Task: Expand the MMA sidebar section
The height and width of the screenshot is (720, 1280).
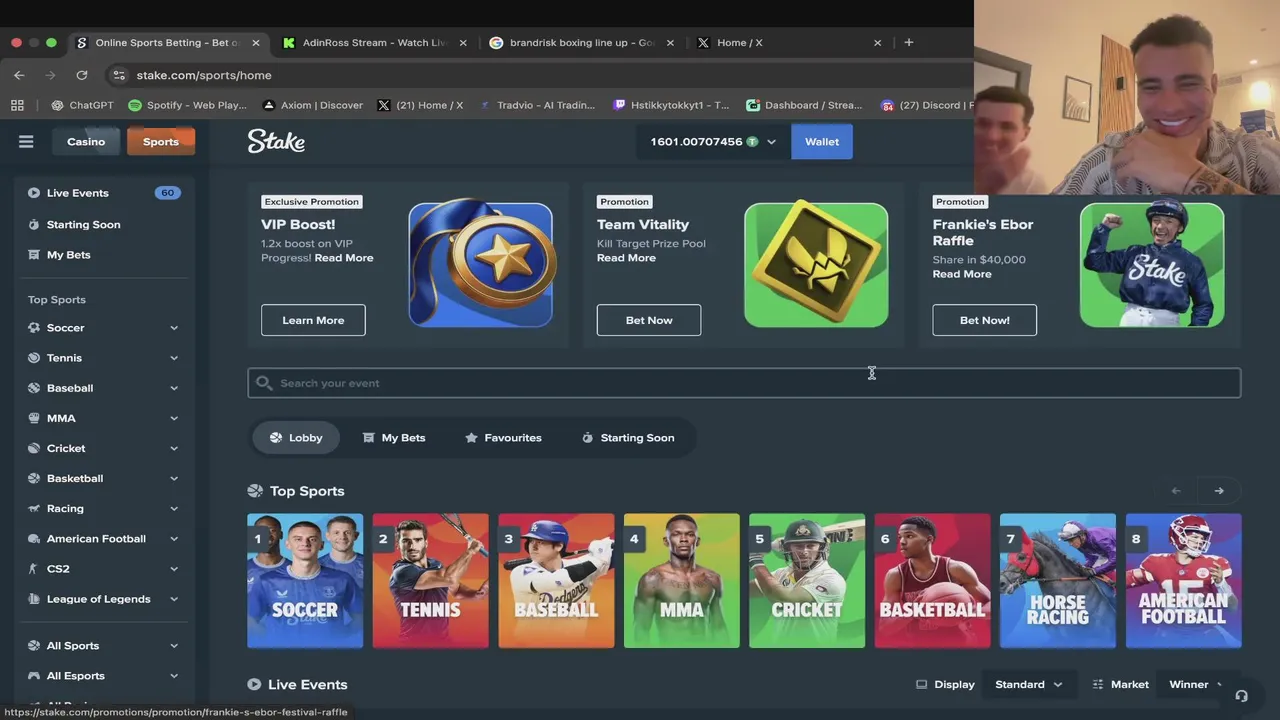Action: click(174, 418)
